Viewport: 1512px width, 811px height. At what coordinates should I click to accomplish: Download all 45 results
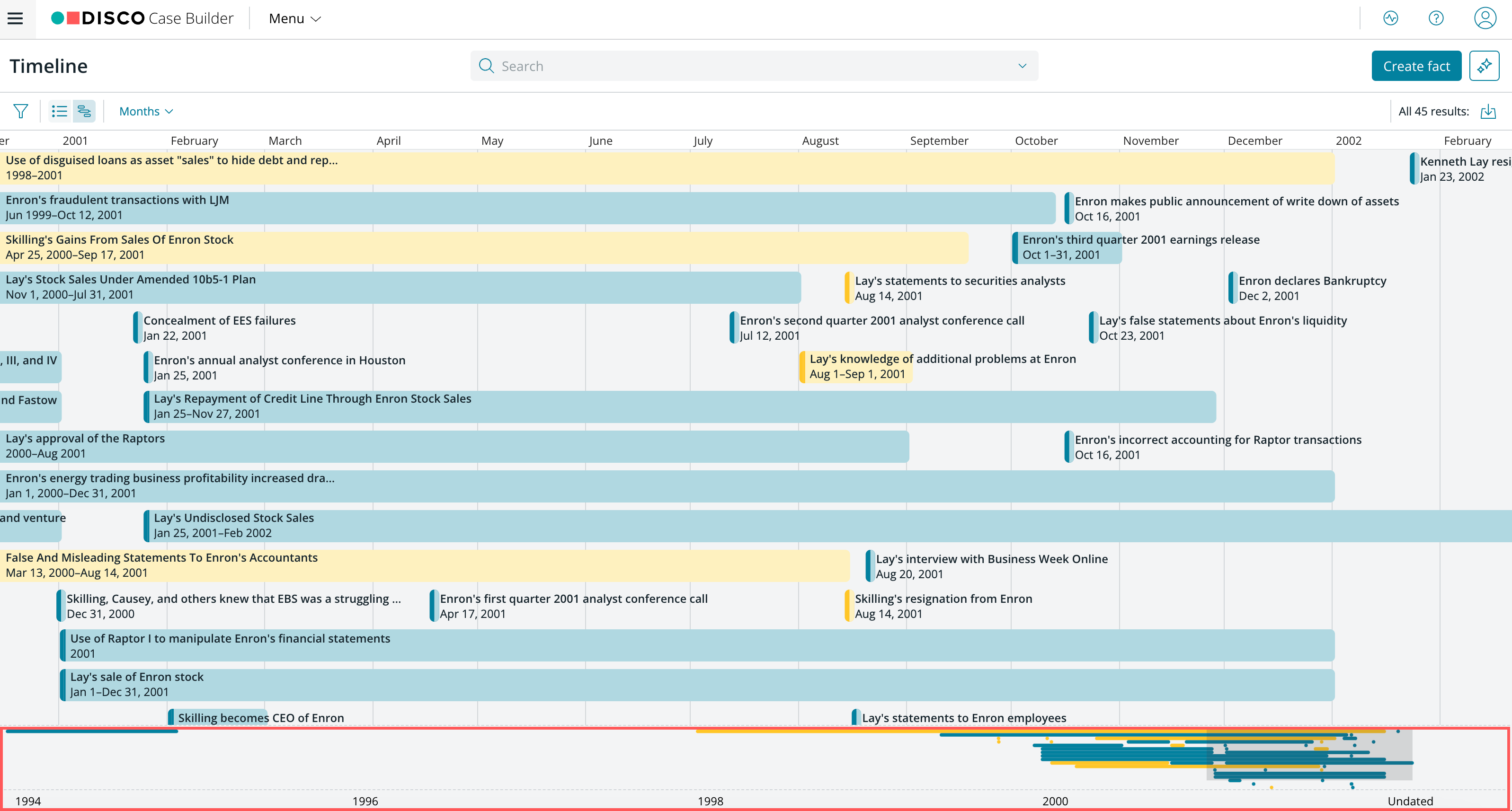point(1488,112)
